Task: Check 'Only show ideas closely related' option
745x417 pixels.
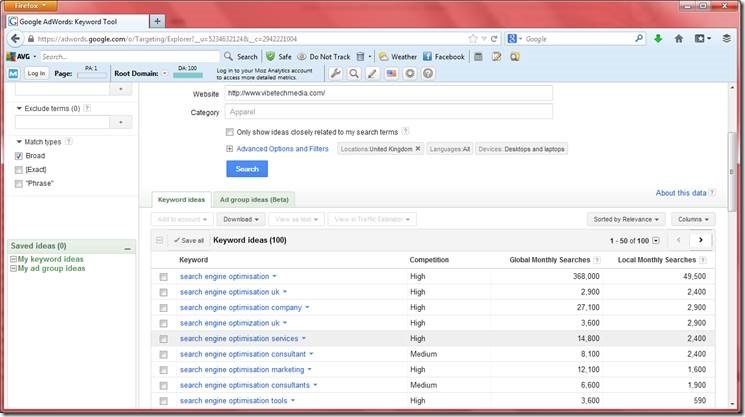Action: tap(231, 131)
